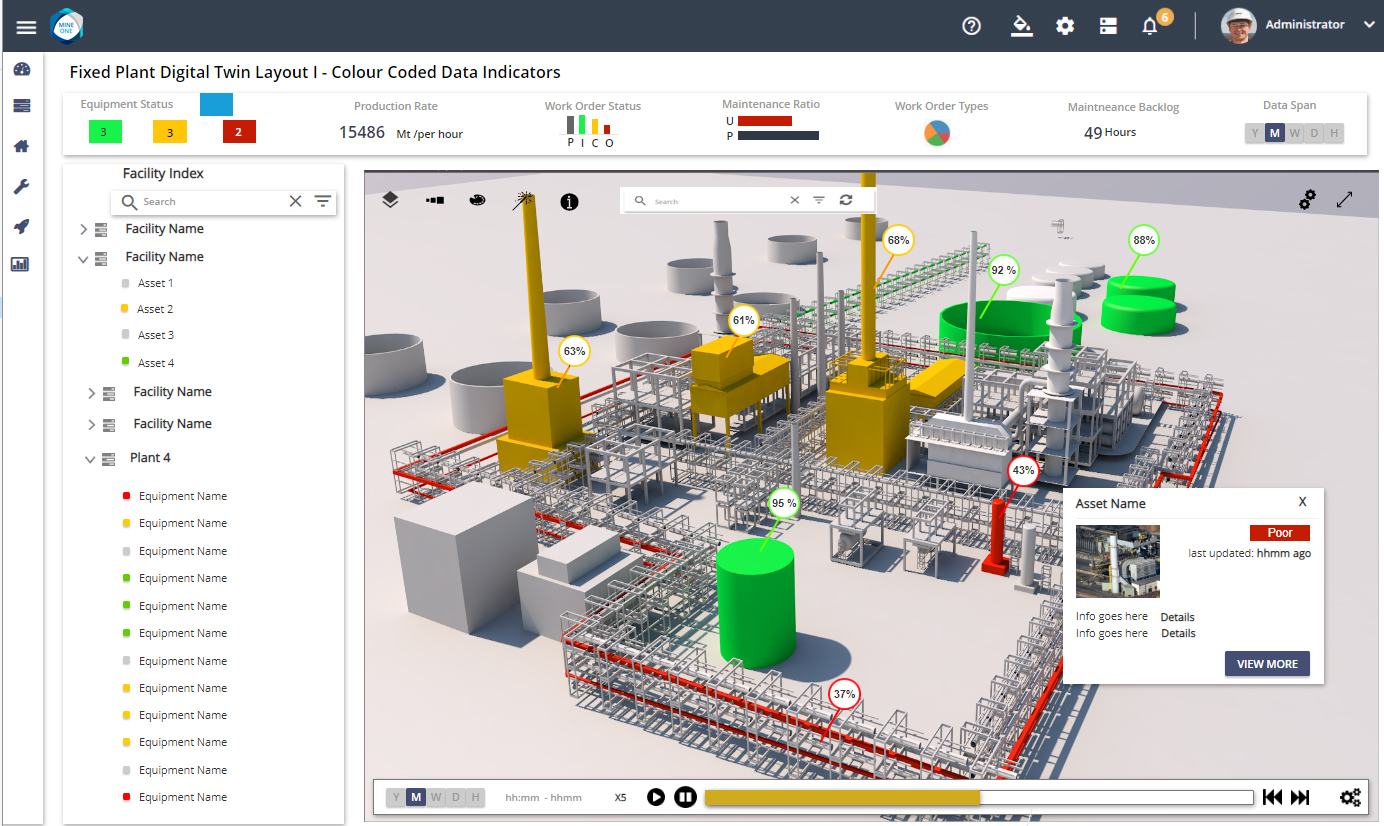Click the magic wand effects icon
This screenshot has width=1384, height=826.
tap(523, 199)
